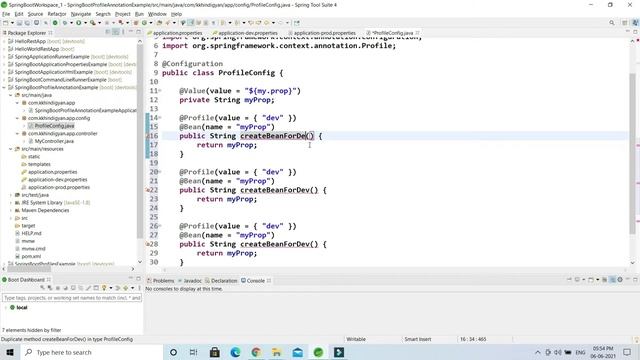The image size is (640, 360).
Task: Open the Navigate menu
Action: 81,14
